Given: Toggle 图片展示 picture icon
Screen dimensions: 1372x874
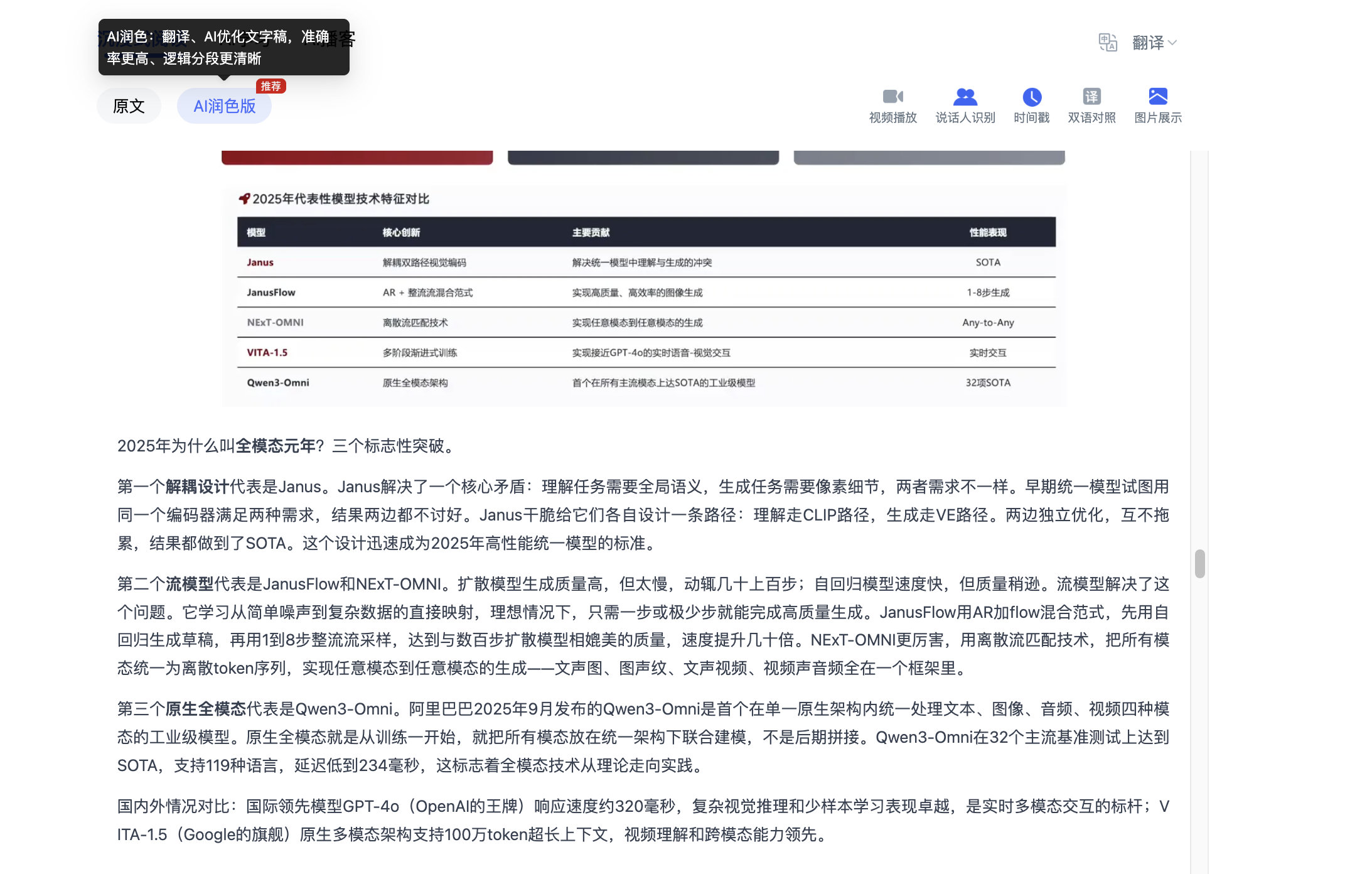Looking at the screenshot, I should click(1157, 96).
